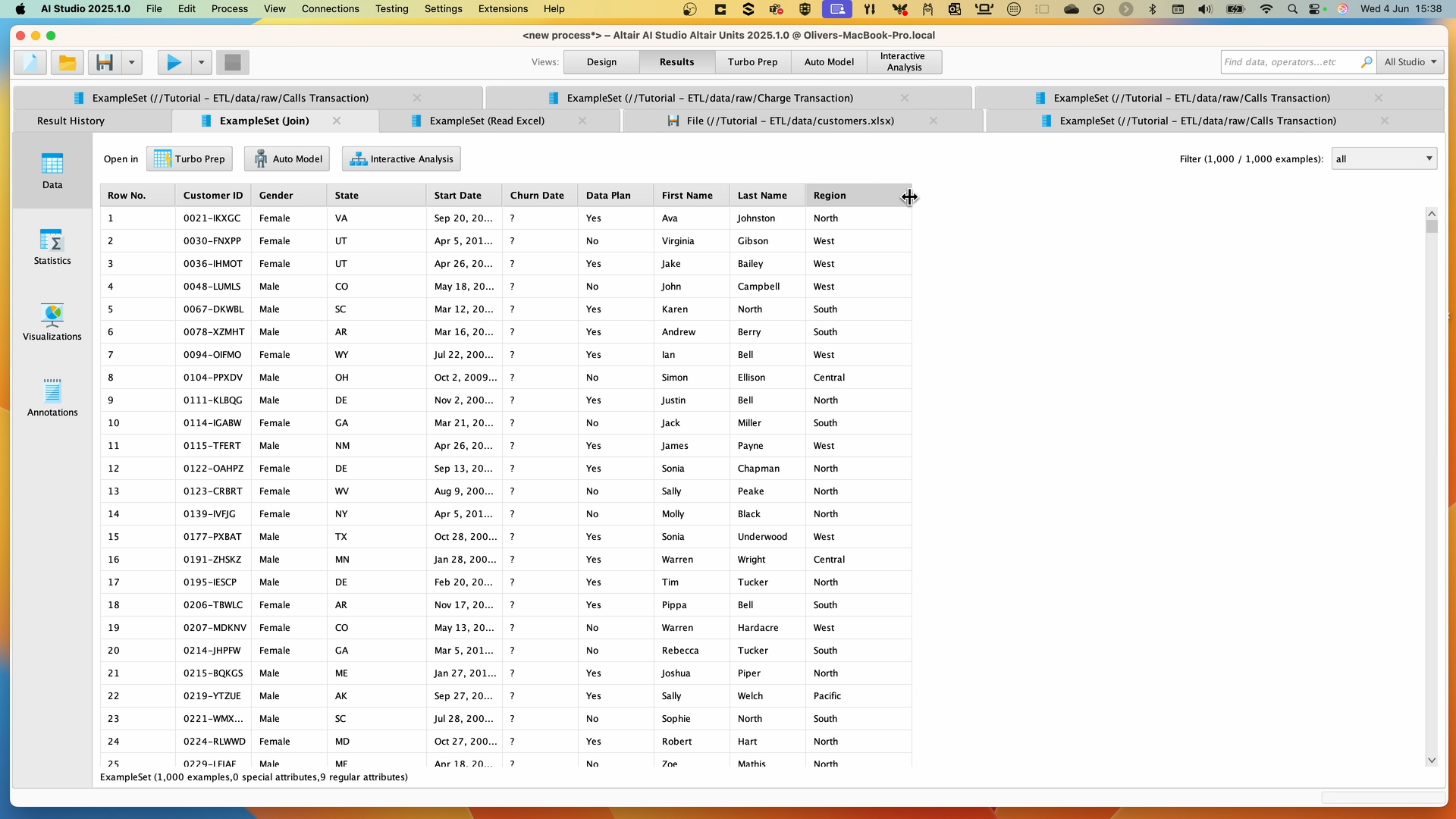Open the Connections menu
Screen dimensions: 1456x819
(330, 9)
